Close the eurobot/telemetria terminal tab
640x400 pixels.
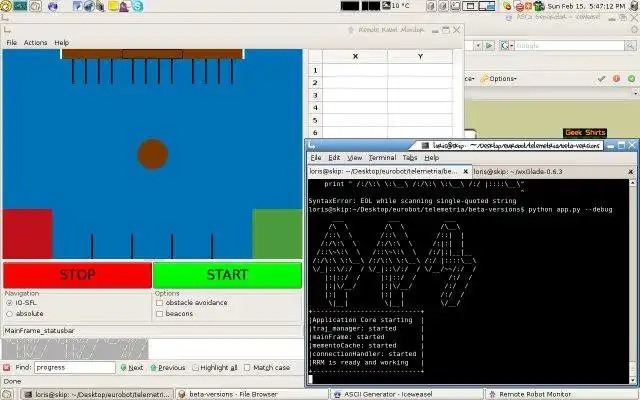(465, 172)
